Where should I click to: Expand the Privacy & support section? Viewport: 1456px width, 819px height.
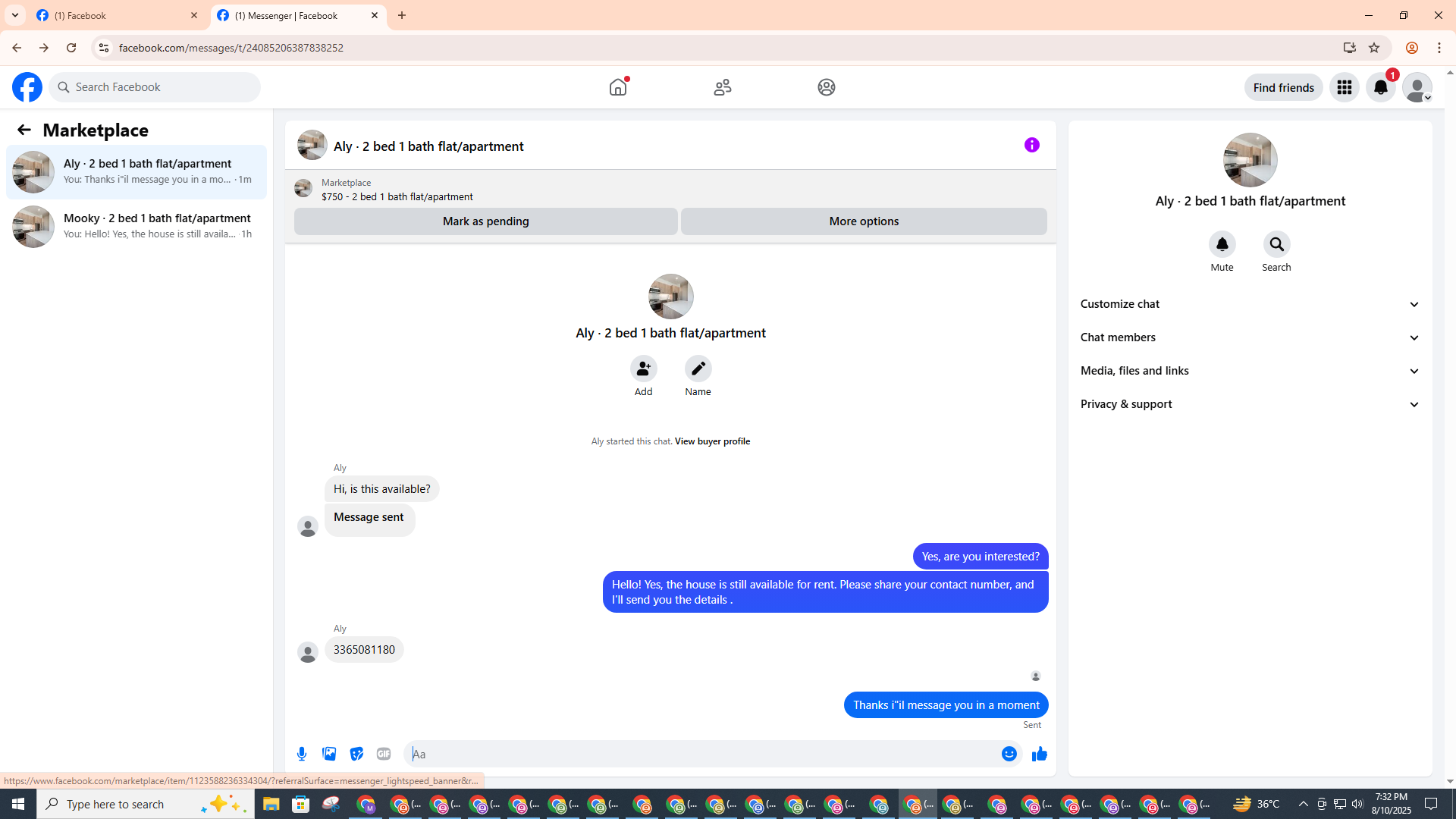(x=1250, y=404)
